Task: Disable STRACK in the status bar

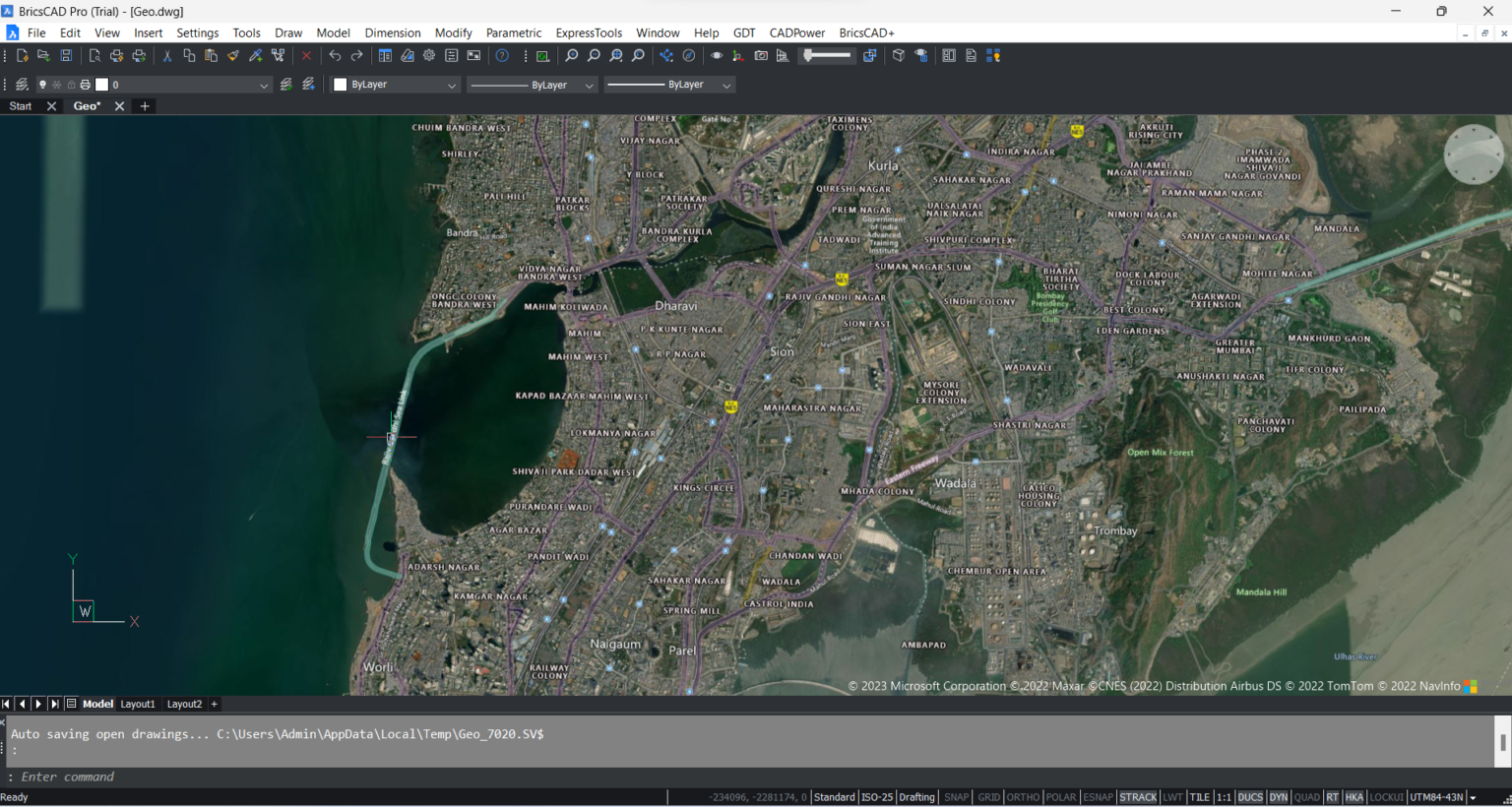Action: (1138, 797)
